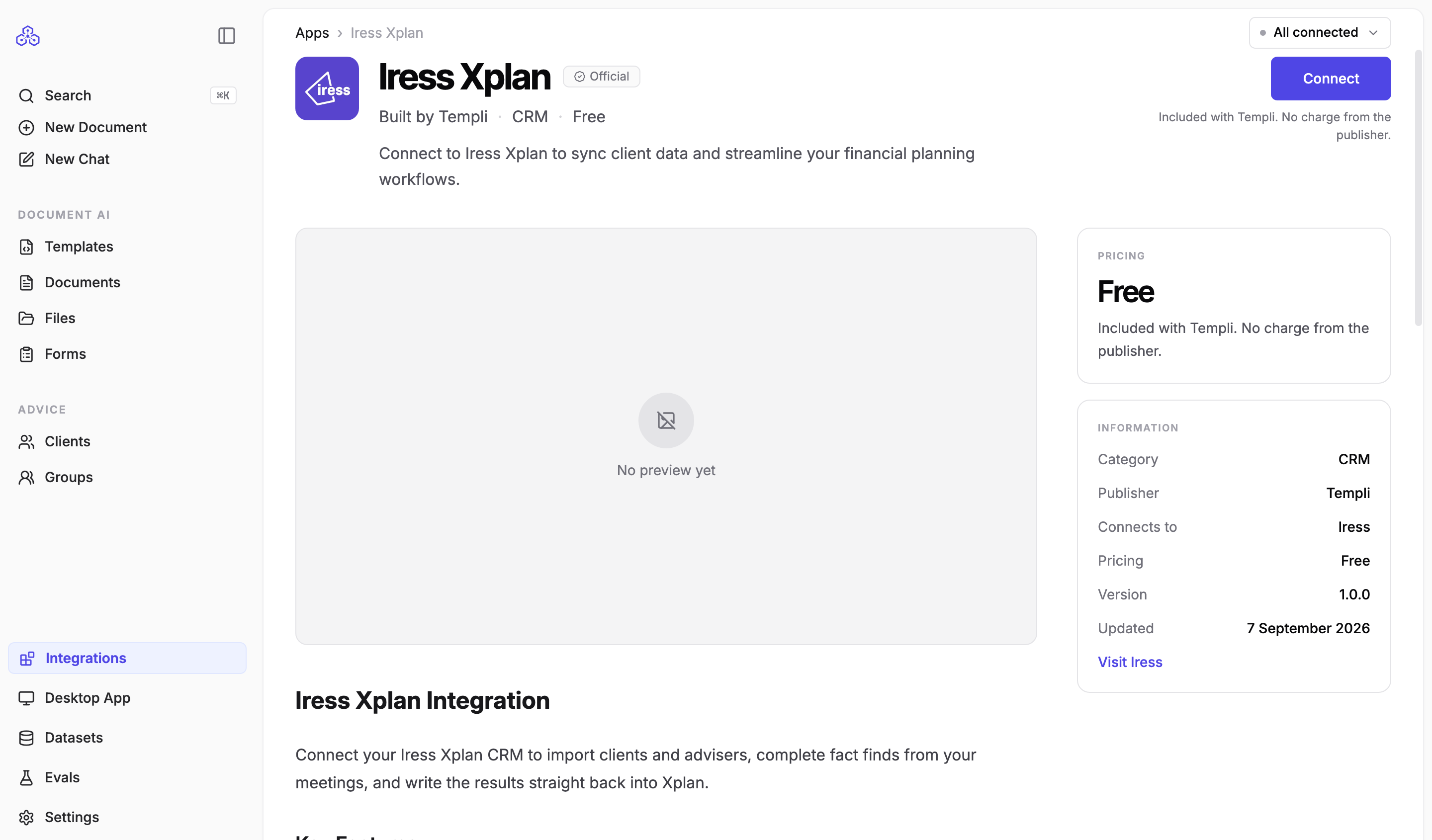This screenshot has height=840, width=1432.
Task: Click the Templates file icon
Action: coord(26,247)
